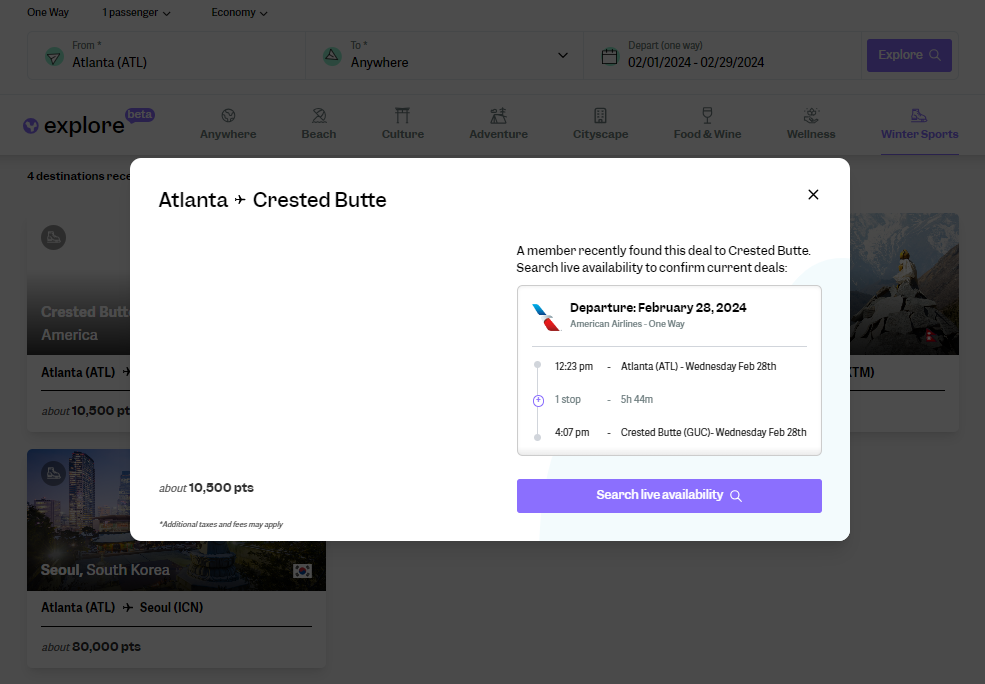985x684 pixels.
Task: Select the Food & Wine icon
Action: coord(707,115)
